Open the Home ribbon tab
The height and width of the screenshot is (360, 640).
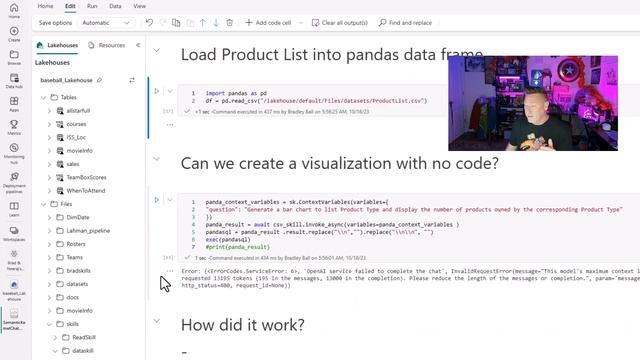45,6
